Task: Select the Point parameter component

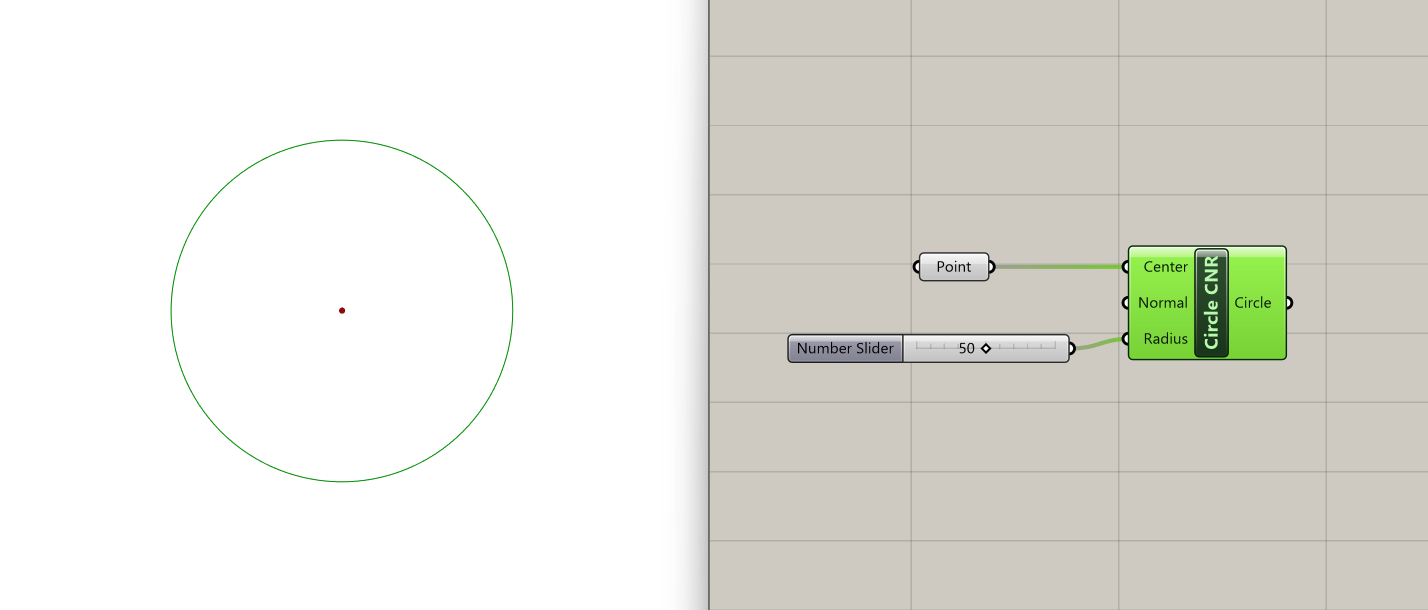Action: 954,267
